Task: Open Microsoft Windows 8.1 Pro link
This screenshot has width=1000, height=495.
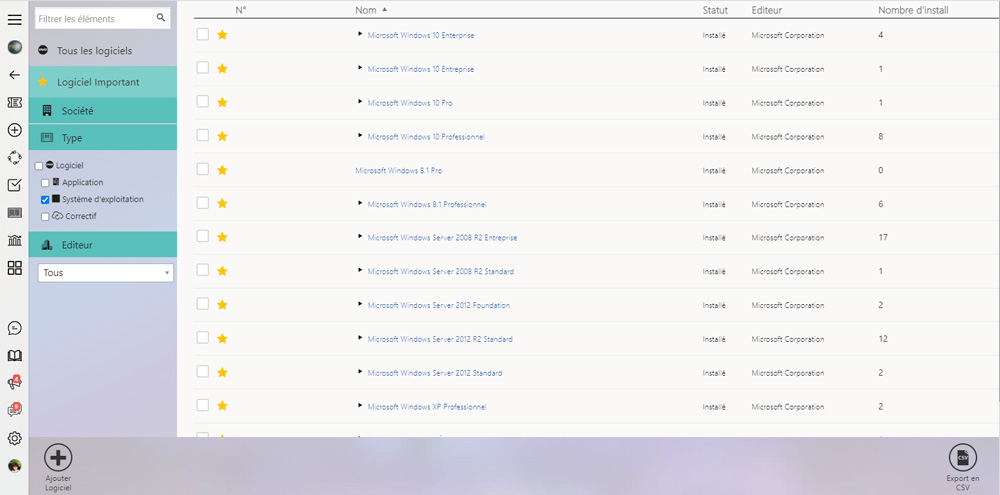Action: point(398,170)
